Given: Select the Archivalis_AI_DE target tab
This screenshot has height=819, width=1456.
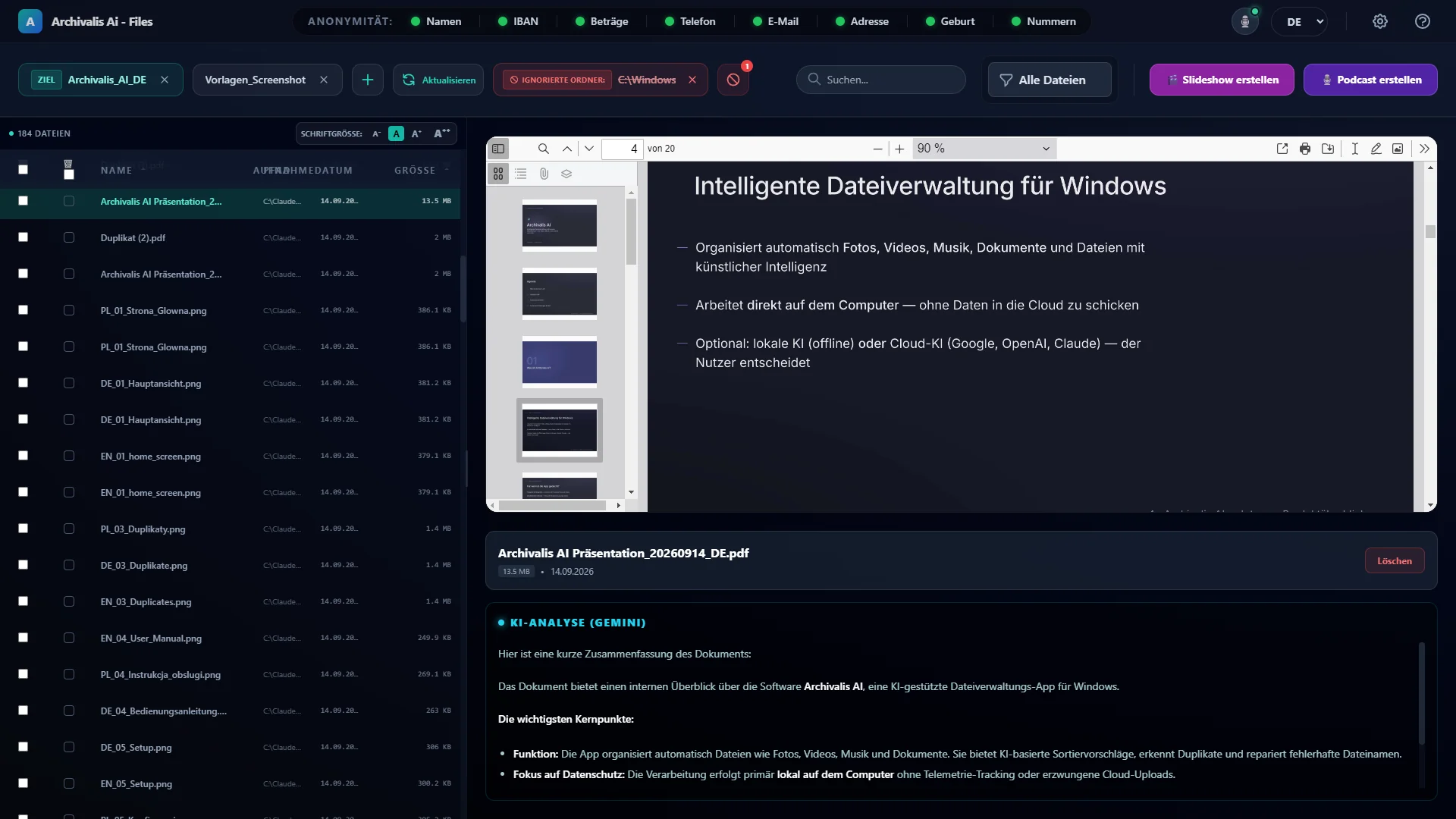Looking at the screenshot, I should [101, 80].
